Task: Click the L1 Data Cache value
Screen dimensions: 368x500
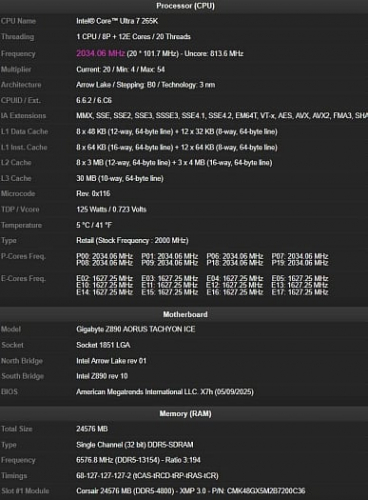Action: pos(177,132)
